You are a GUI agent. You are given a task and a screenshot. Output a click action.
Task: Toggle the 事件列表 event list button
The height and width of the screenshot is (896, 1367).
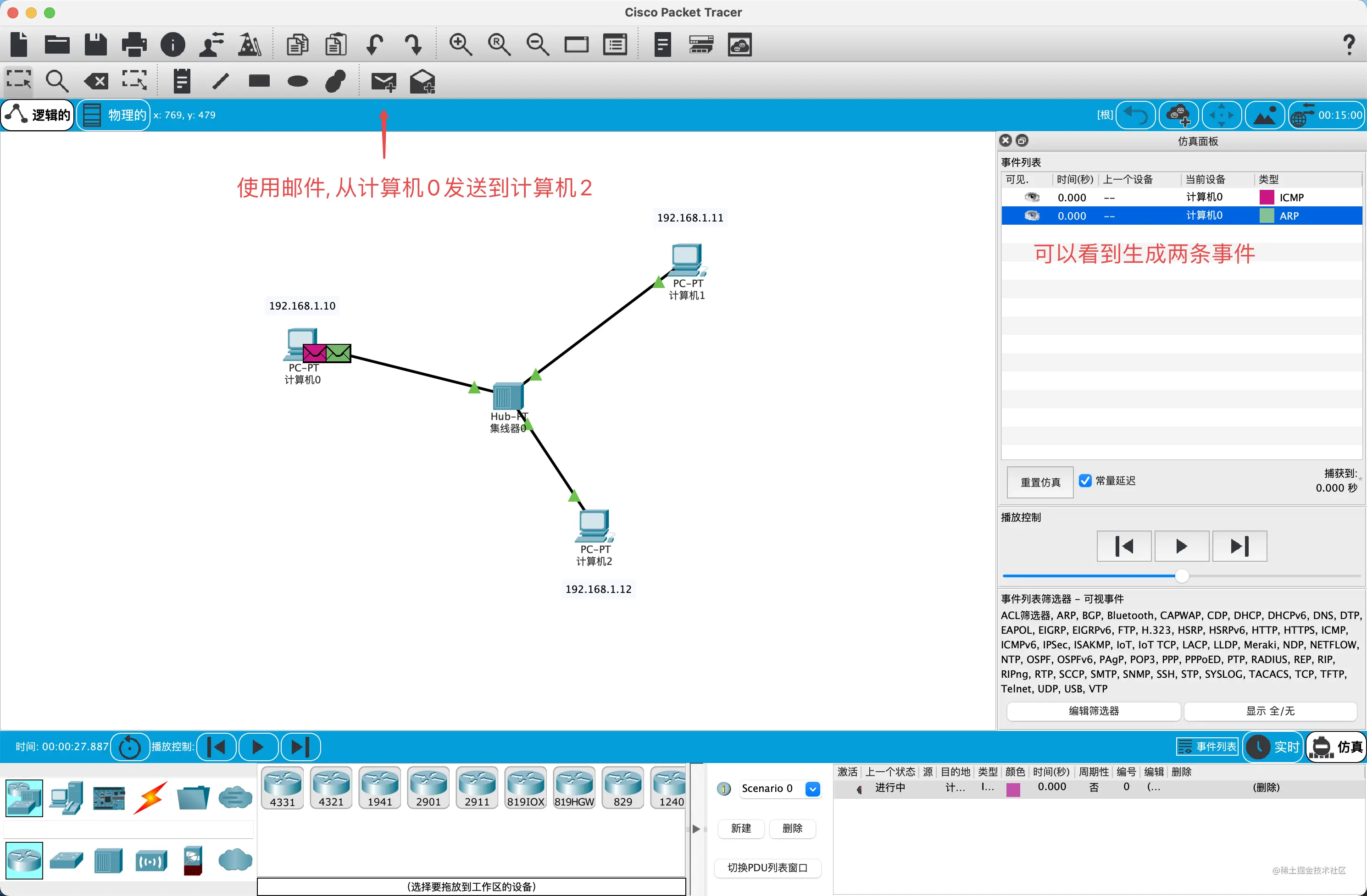point(1207,747)
